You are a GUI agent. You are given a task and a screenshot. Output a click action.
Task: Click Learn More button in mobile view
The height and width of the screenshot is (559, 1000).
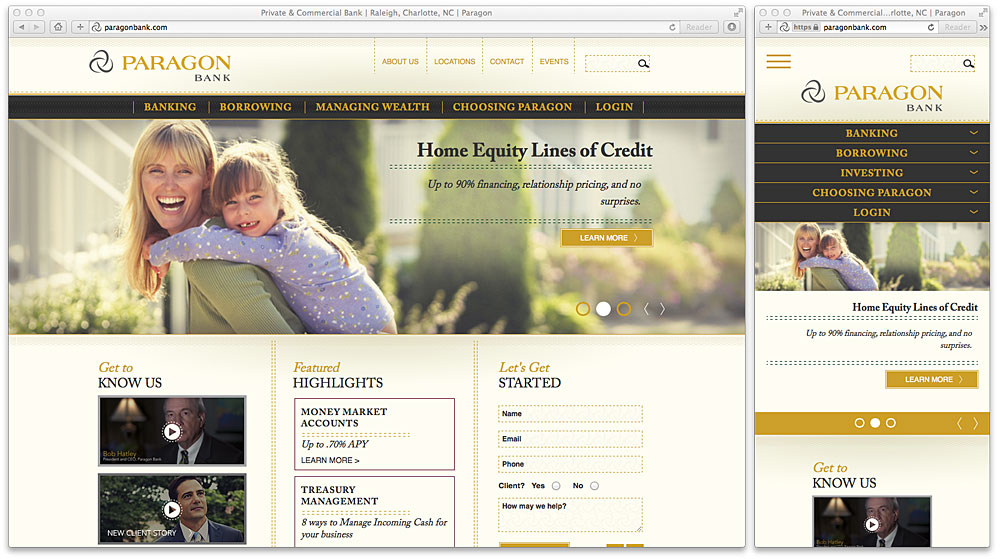[x=931, y=379]
